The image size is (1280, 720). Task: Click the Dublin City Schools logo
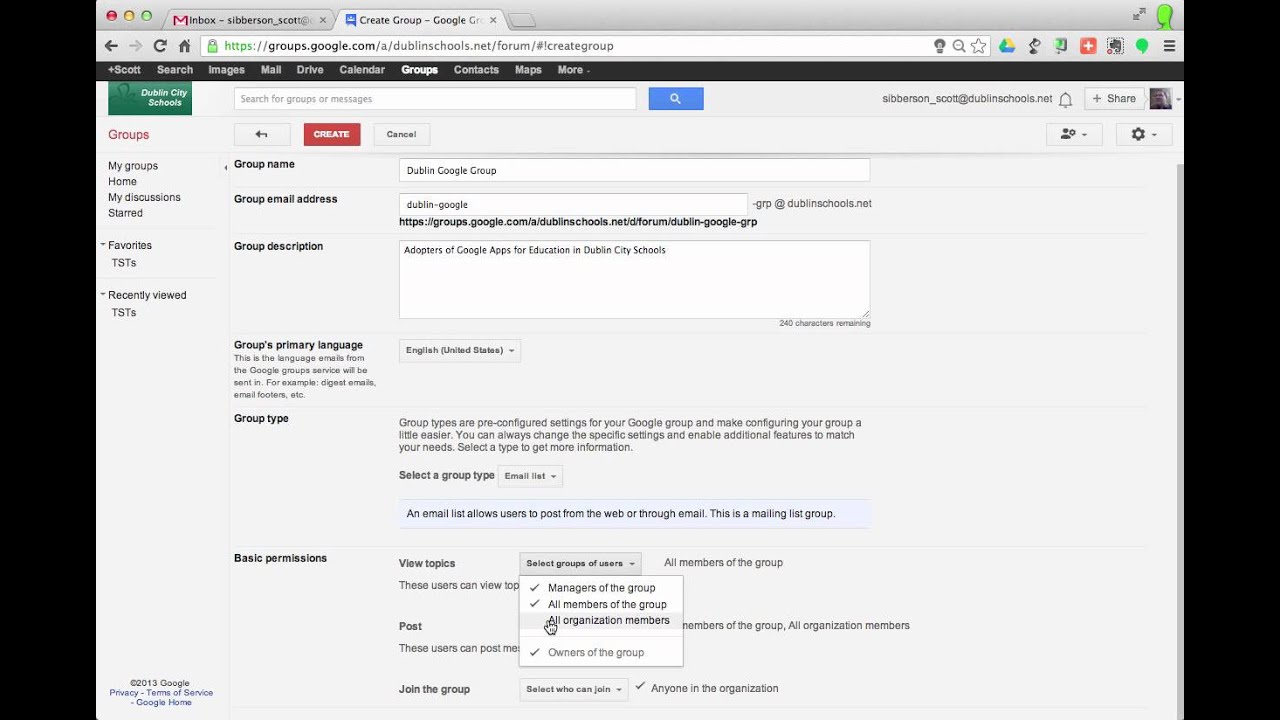pyautogui.click(x=150, y=98)
